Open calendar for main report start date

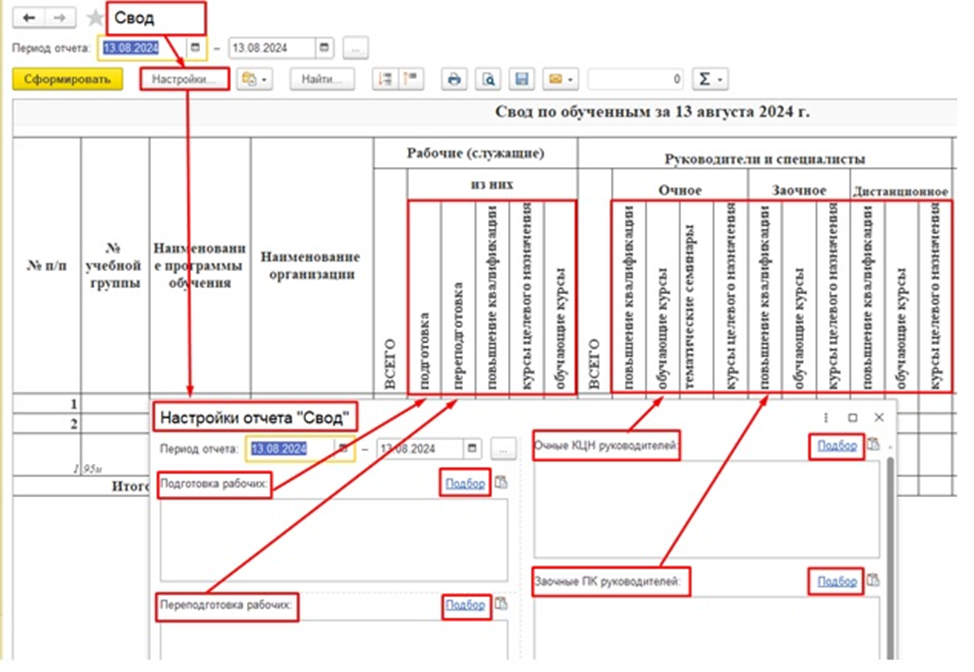coord(195,47)
